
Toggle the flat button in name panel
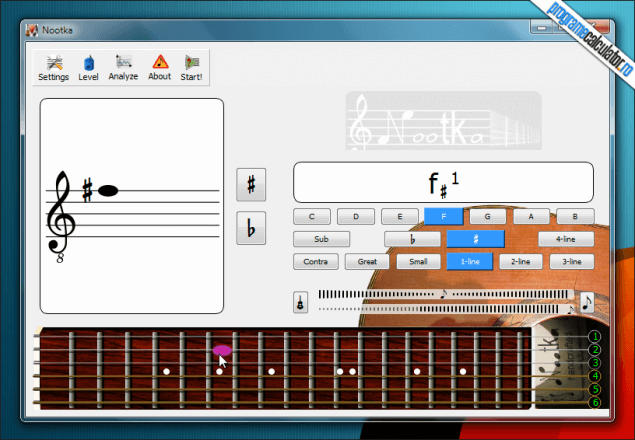[412, 239]
